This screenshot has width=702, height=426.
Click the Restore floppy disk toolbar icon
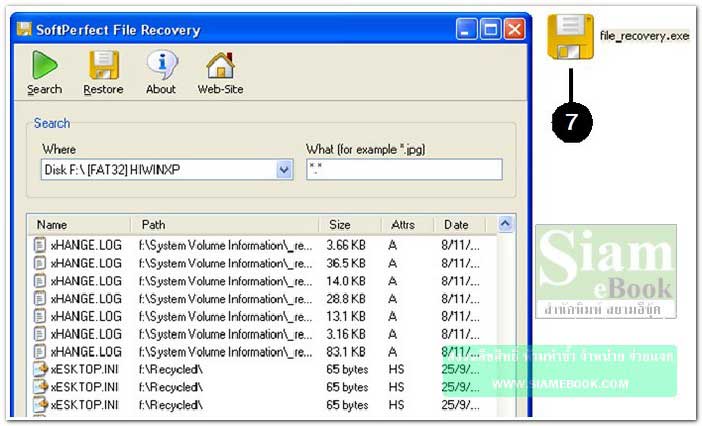click(103, 65)
